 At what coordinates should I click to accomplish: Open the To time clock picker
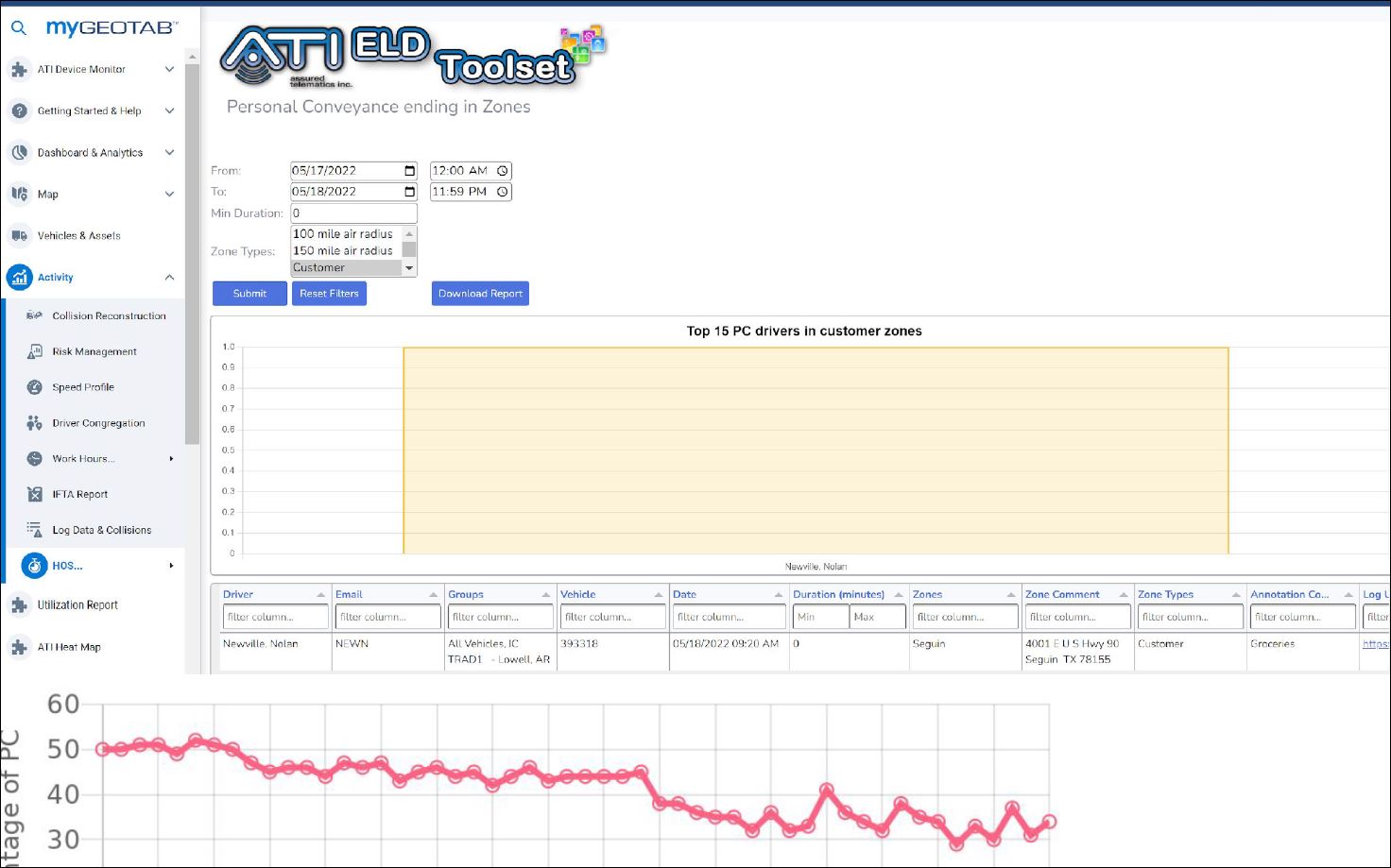pyautogui.click(x=503, y=192)
